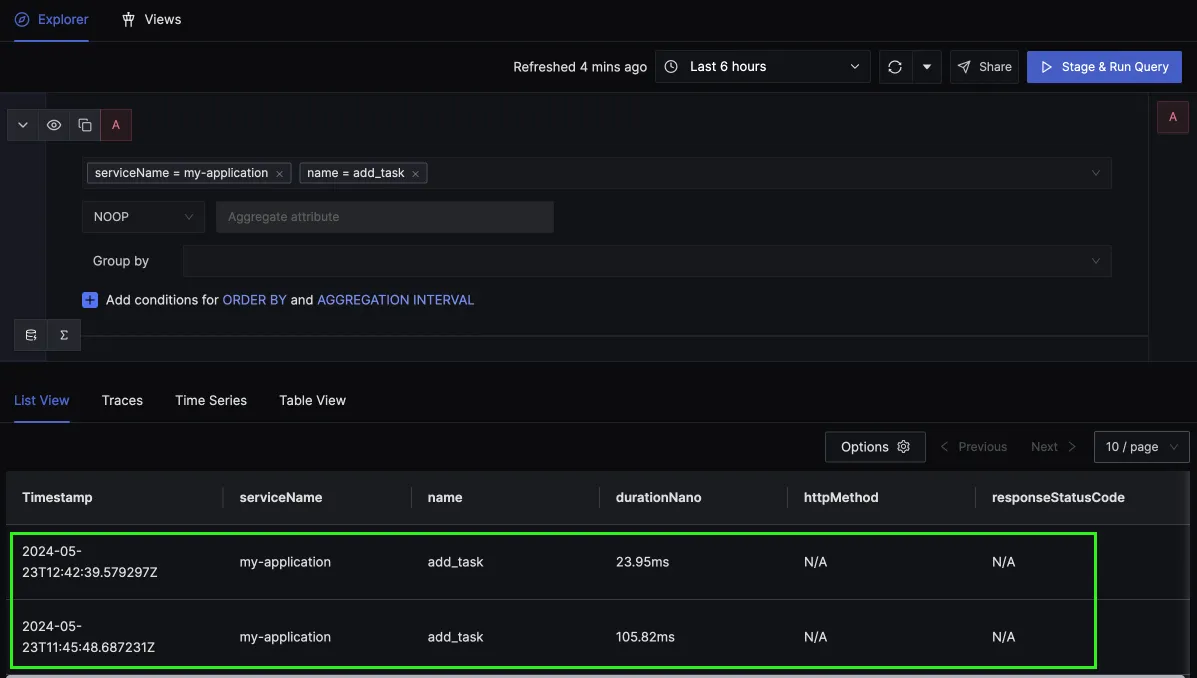Open the NOOP aggregation dropdown
Image resolution: width=1197 pixels, height=678 pixels.
coord(144,217)
